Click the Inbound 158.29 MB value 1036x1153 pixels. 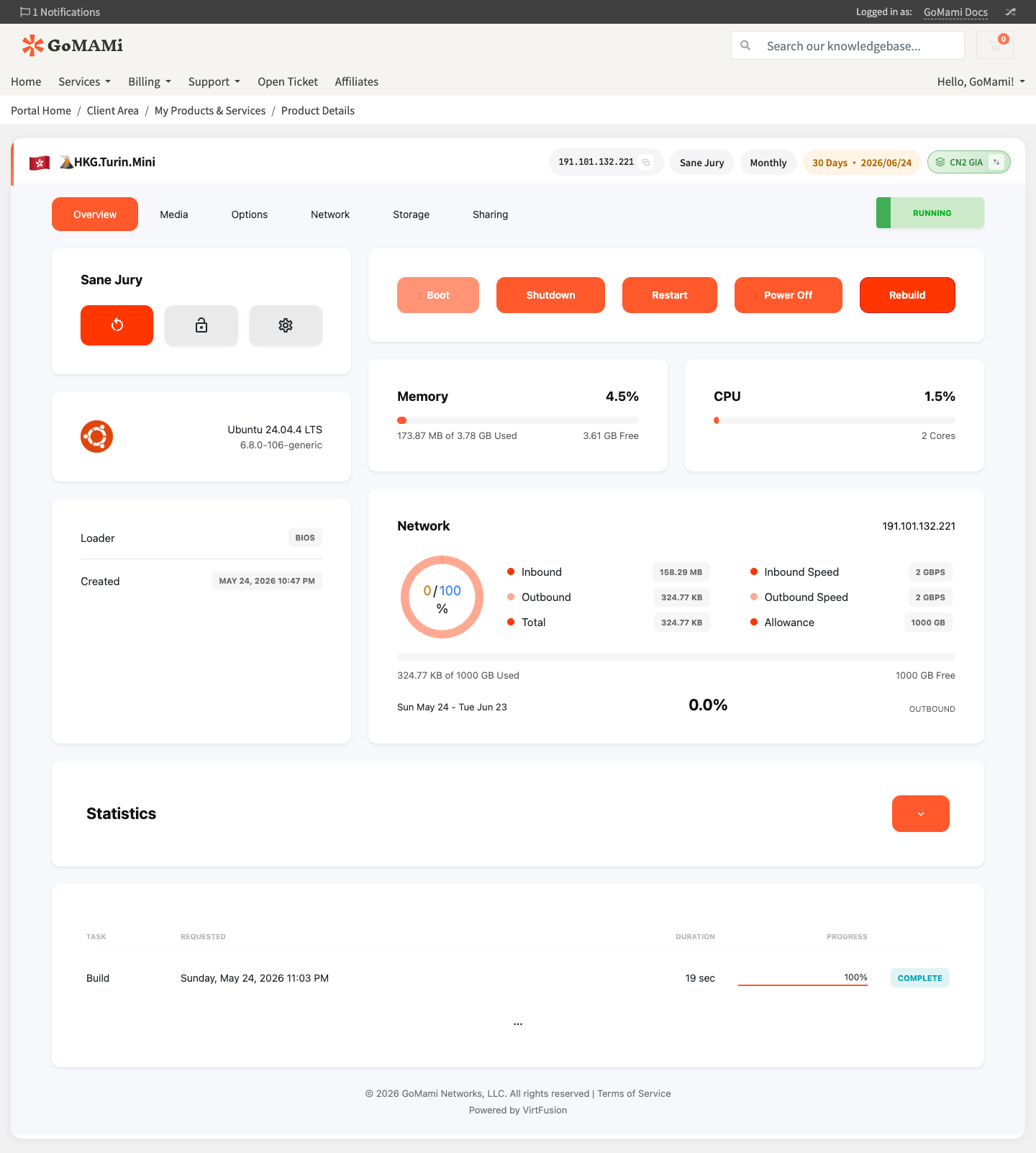click(681, 572)
